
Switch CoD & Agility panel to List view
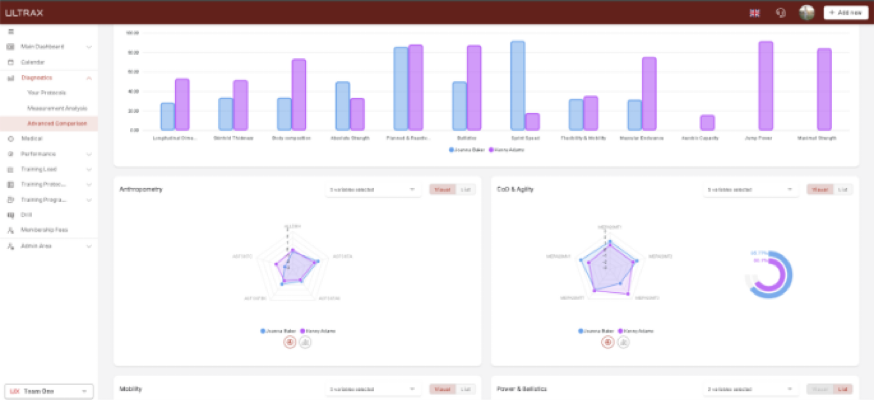[x=843, y=189]
